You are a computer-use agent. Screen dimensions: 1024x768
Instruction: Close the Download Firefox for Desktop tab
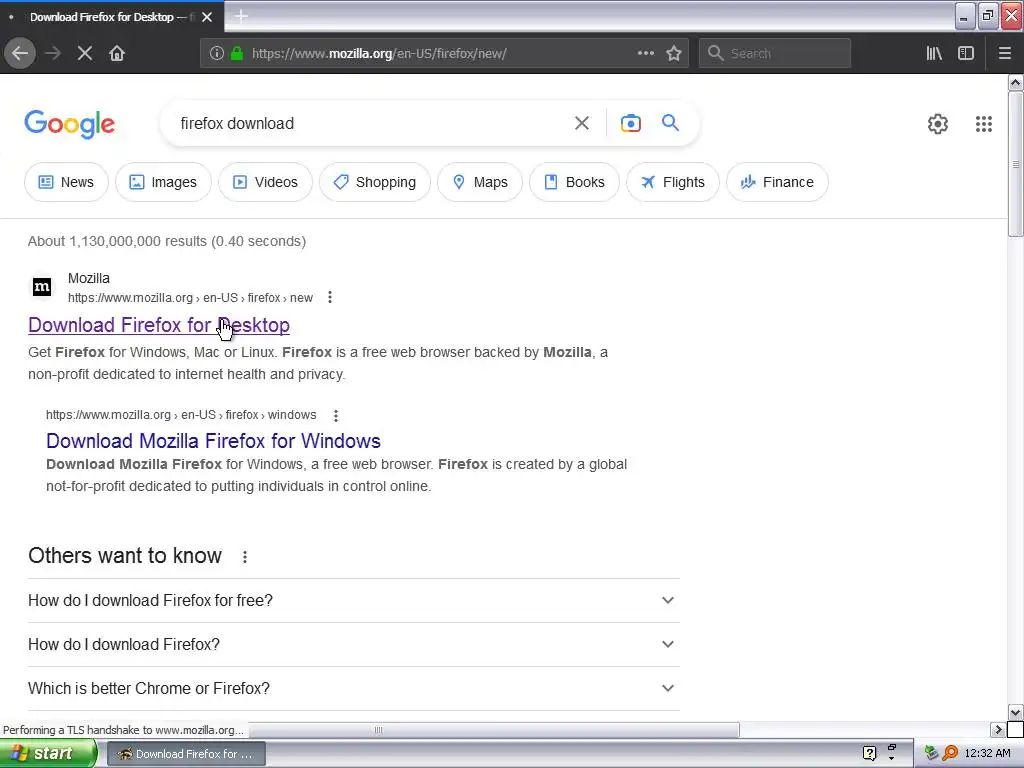click(x=207, y=17)
